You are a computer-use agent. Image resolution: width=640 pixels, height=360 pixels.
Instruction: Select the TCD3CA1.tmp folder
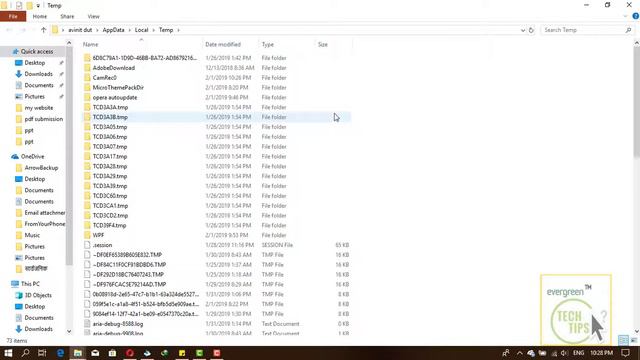tap(110, 206)
